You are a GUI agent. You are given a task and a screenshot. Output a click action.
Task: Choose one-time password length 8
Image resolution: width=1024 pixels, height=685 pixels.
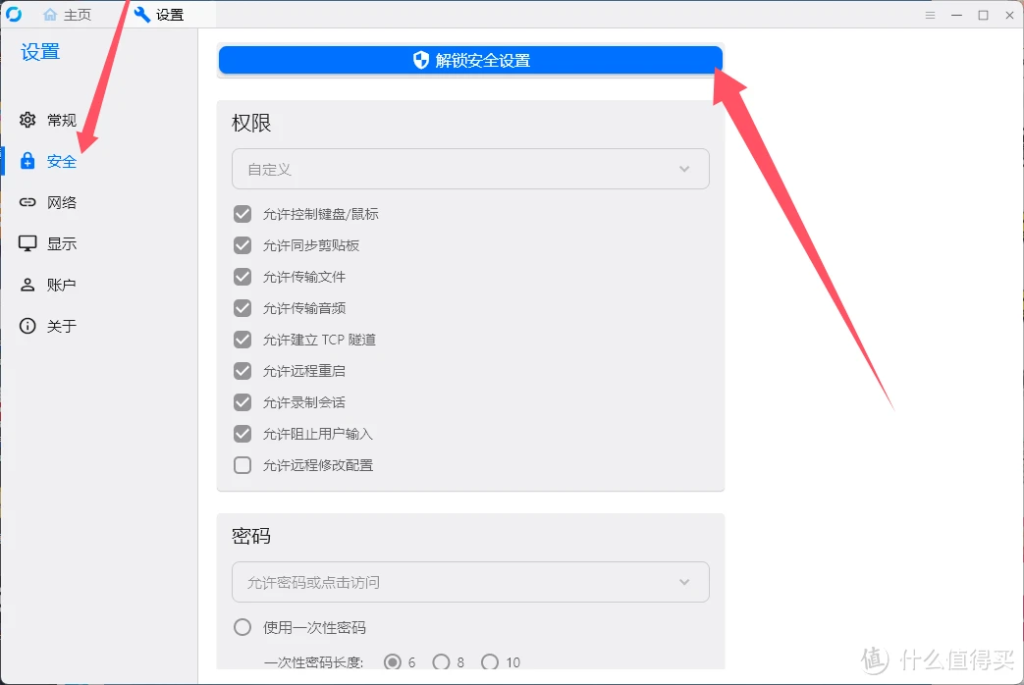[x=441, y=662]
